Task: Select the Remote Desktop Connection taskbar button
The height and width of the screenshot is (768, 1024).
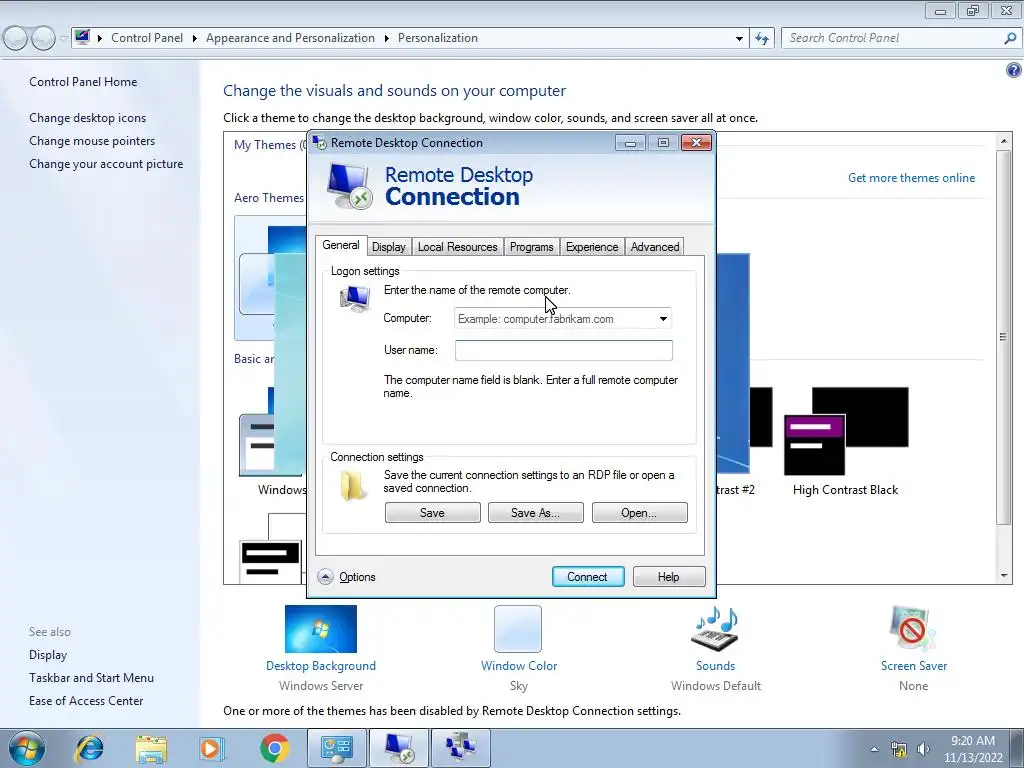Action: tap(398, 748)
